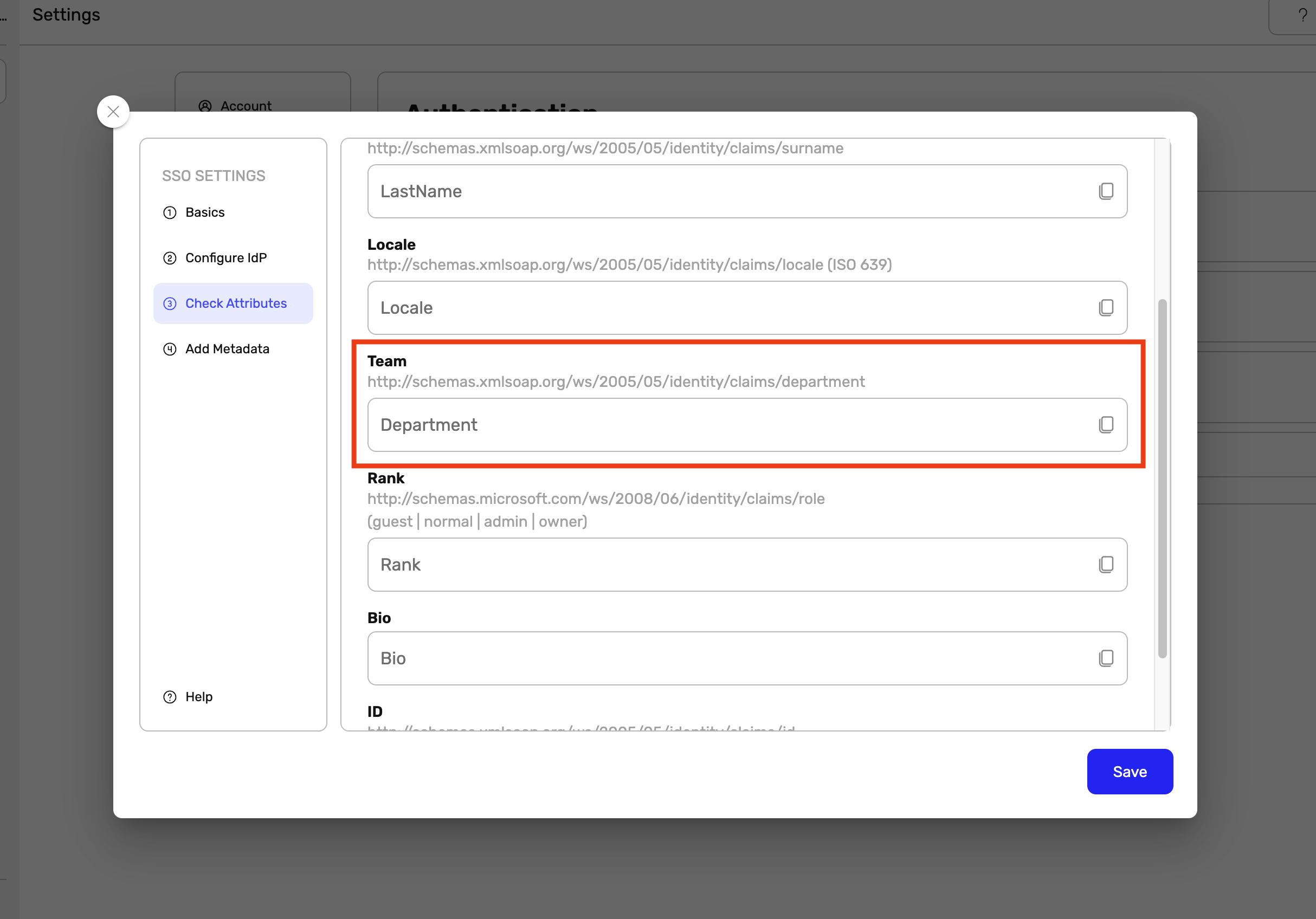Copy the Rank attribute value
The width and height of the screenshot is (1316, 919).
click(x=1106, y=564)
